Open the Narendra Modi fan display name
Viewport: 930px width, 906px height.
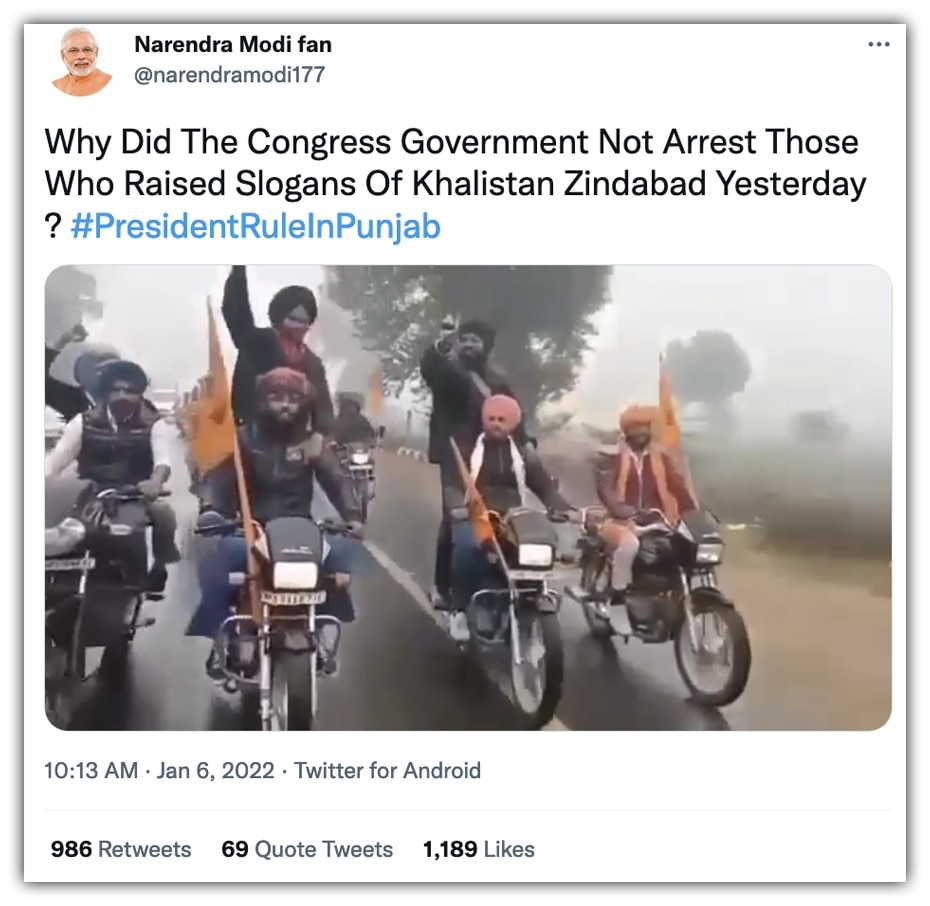tap(232, 45)
